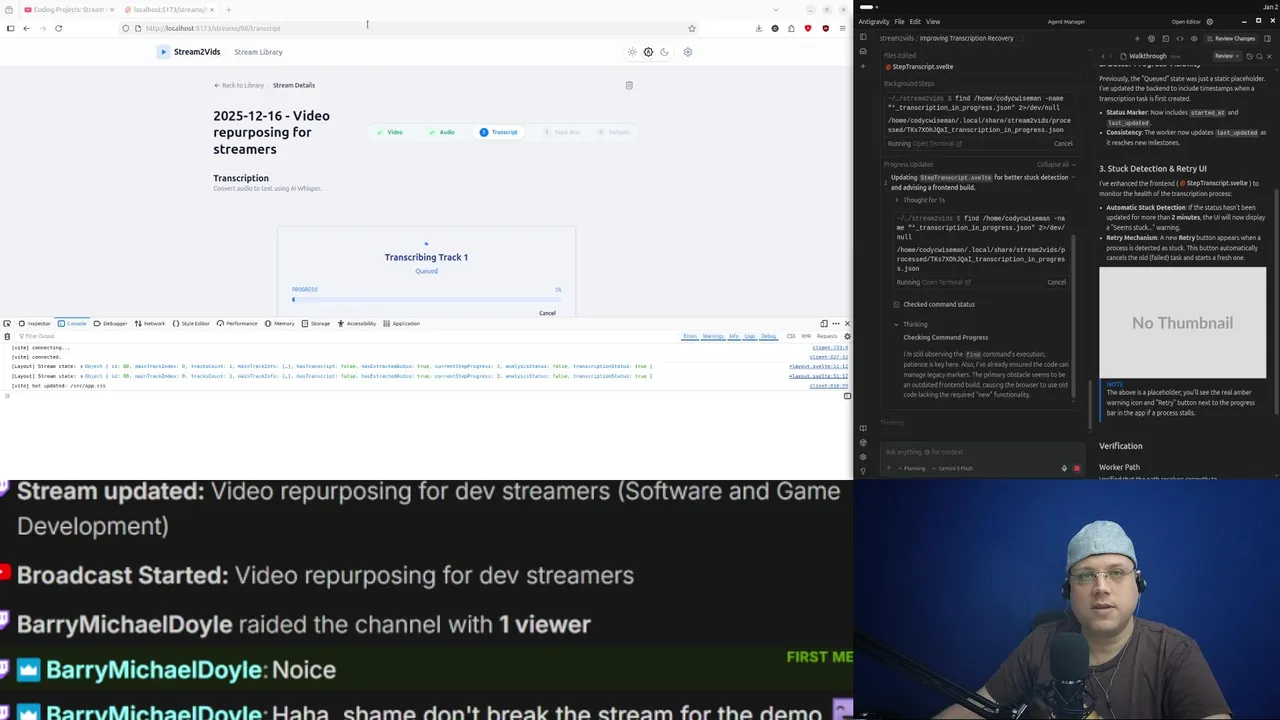Select the Transcript step in stepper
Screen dimensions: 1280x720
(x=498, y=132)
